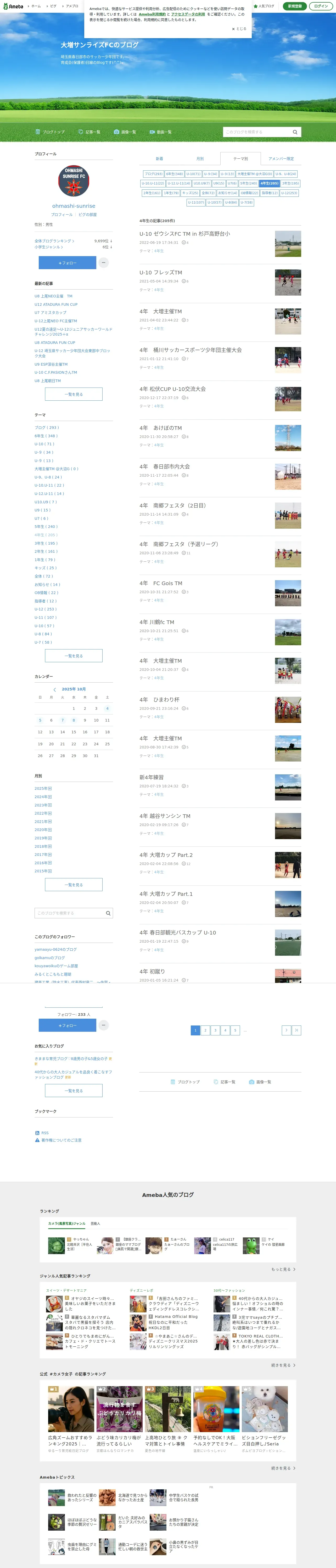
Task: Click the OHMASHI SUNRISE FC profile avatar
Action: (x=74, y=181)
